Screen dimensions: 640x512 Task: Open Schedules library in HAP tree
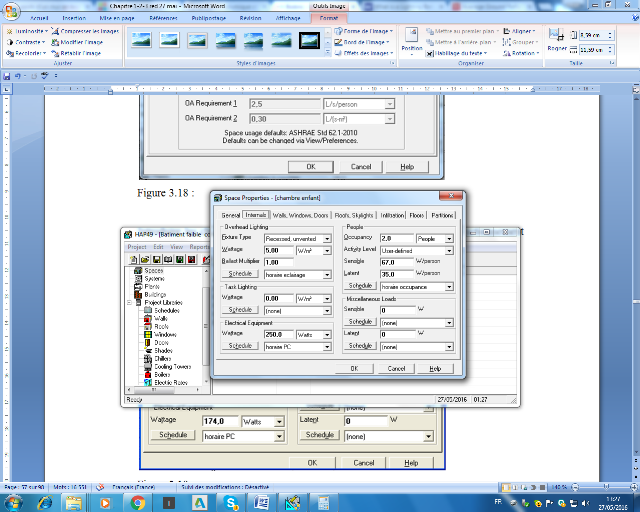[146, 310]
